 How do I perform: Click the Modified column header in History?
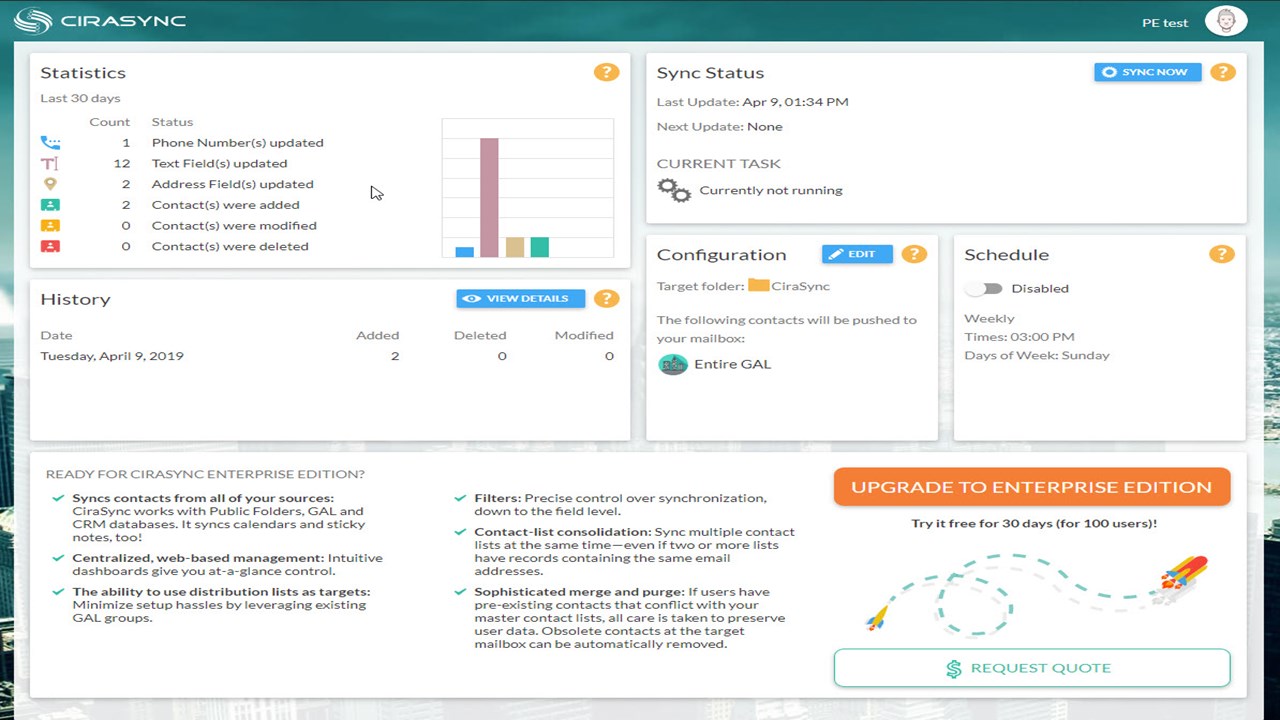pyautogui.click(x=584, y=335)
